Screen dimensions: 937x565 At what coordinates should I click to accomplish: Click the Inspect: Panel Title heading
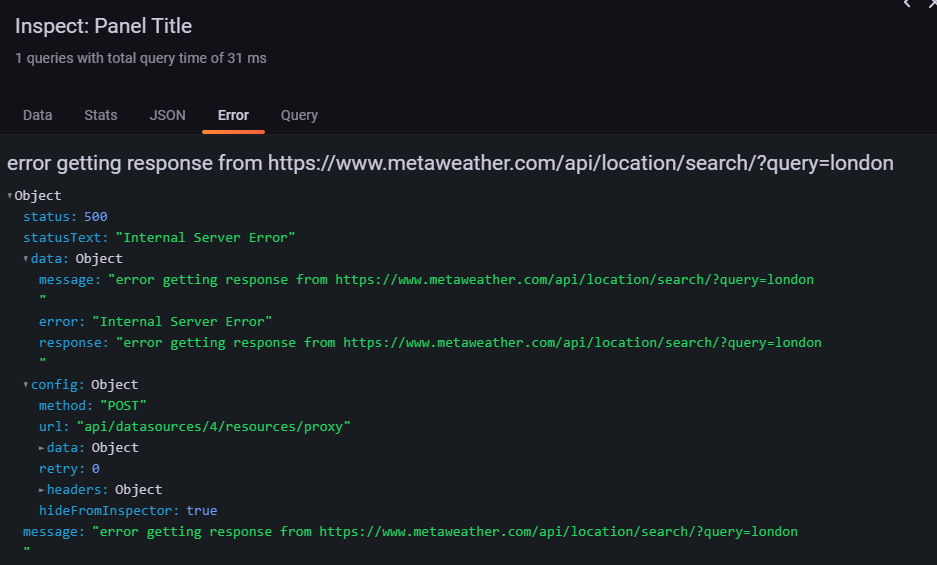coord(103,26)
